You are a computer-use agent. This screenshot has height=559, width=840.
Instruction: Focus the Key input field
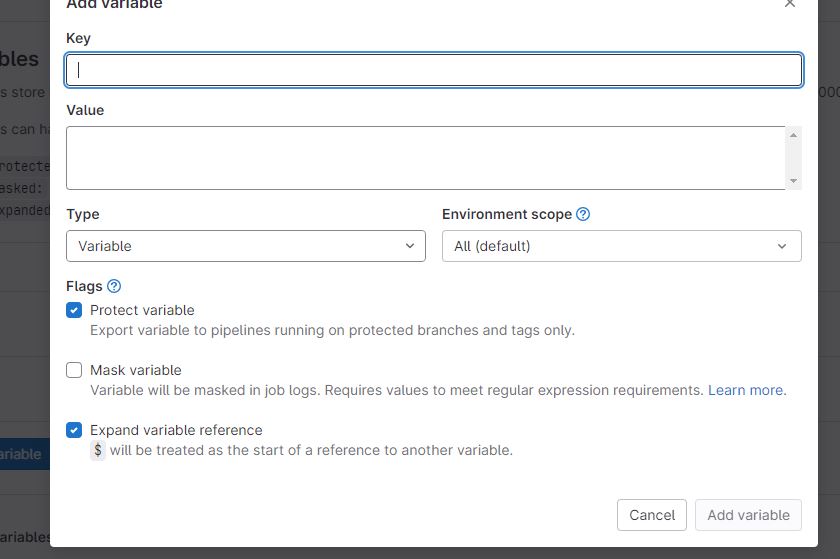tap(433, 70)
